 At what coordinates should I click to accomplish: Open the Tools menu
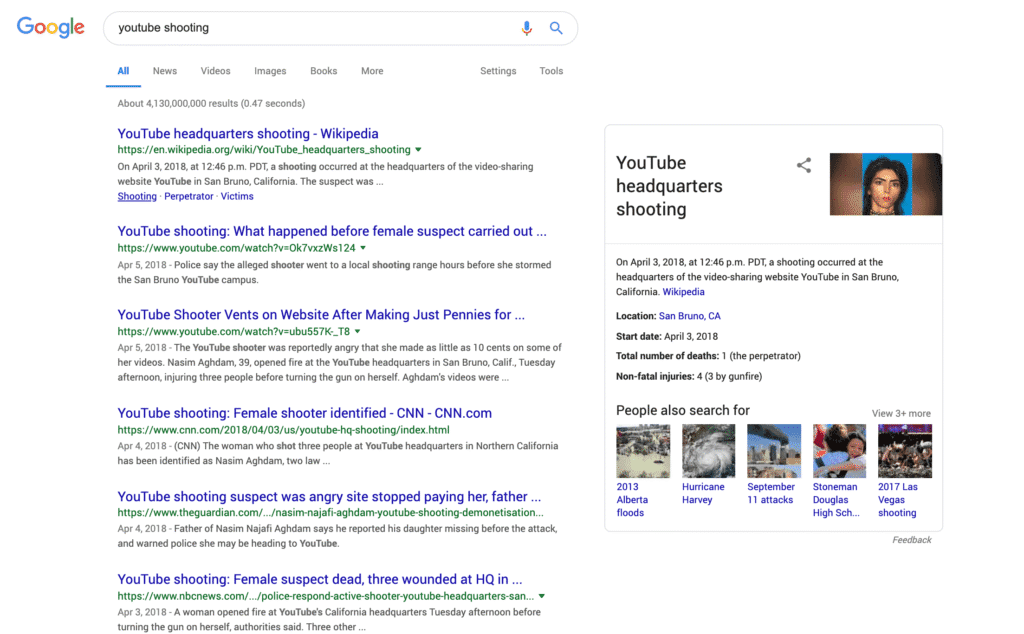(x=551, y=71)
